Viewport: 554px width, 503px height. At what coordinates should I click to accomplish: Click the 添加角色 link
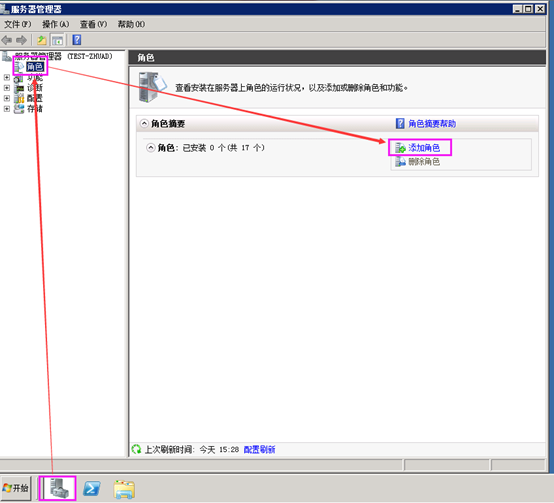[424, 148]
